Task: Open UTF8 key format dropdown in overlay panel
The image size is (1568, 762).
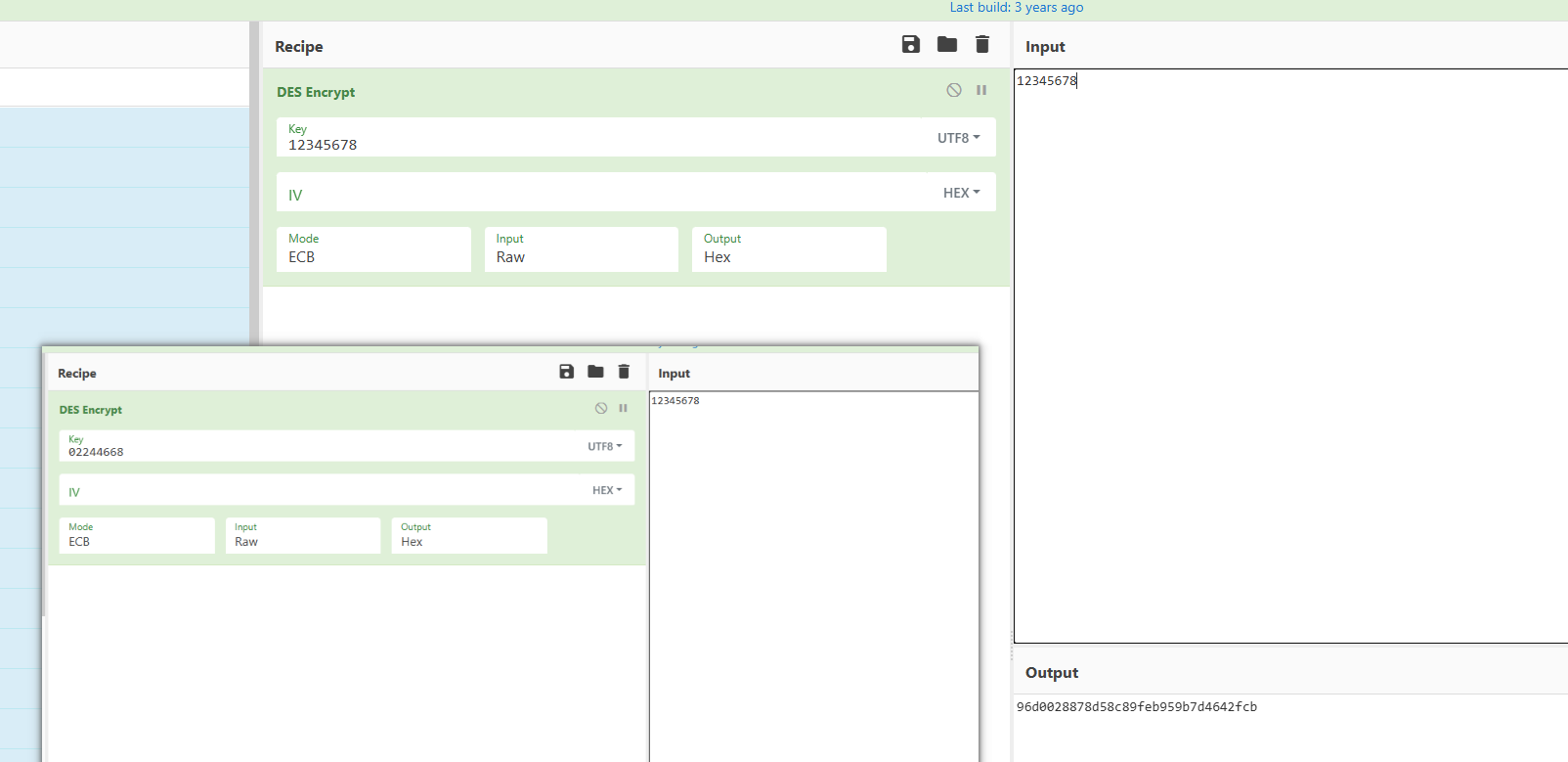Action: pos(604,446)
